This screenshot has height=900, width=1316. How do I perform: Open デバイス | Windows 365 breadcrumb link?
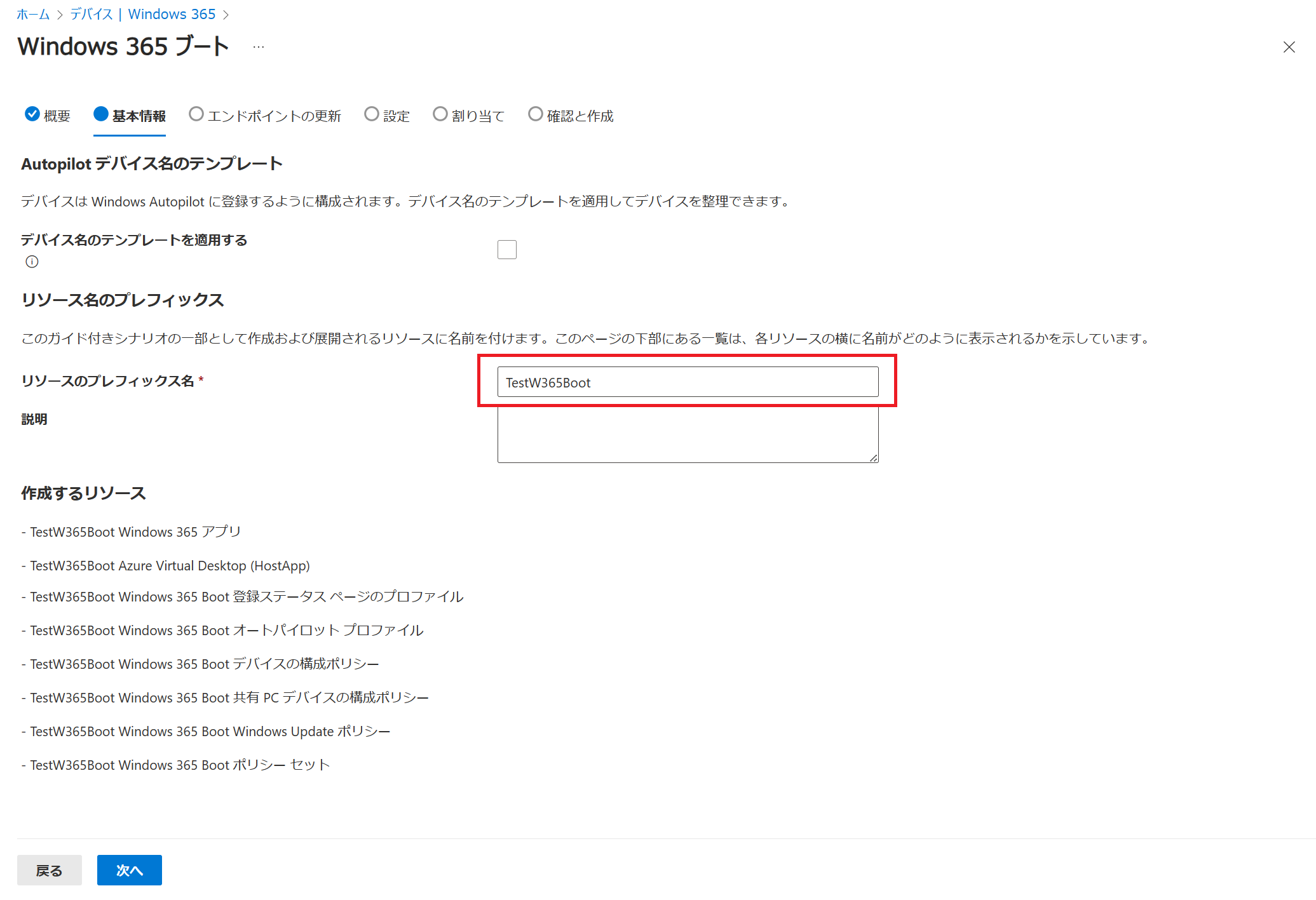coord(142,14)
